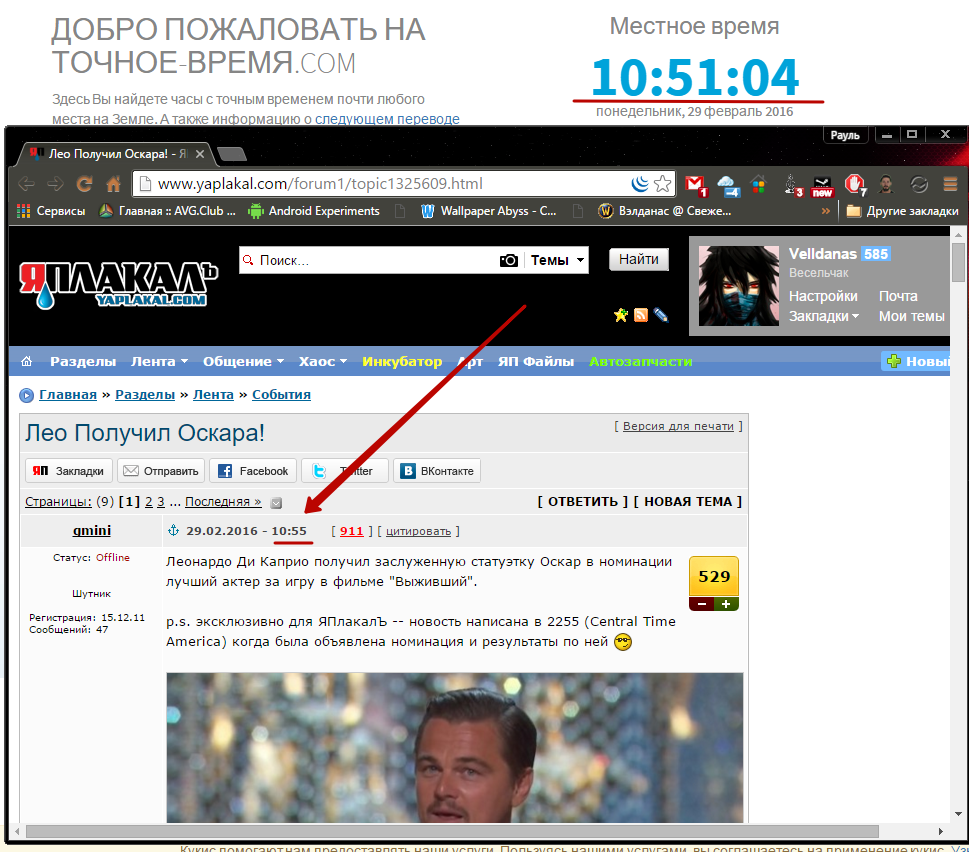The width and height of the screenshot is (969, 852).
Task: Upvote the post with the plus button
Action: 726,604
